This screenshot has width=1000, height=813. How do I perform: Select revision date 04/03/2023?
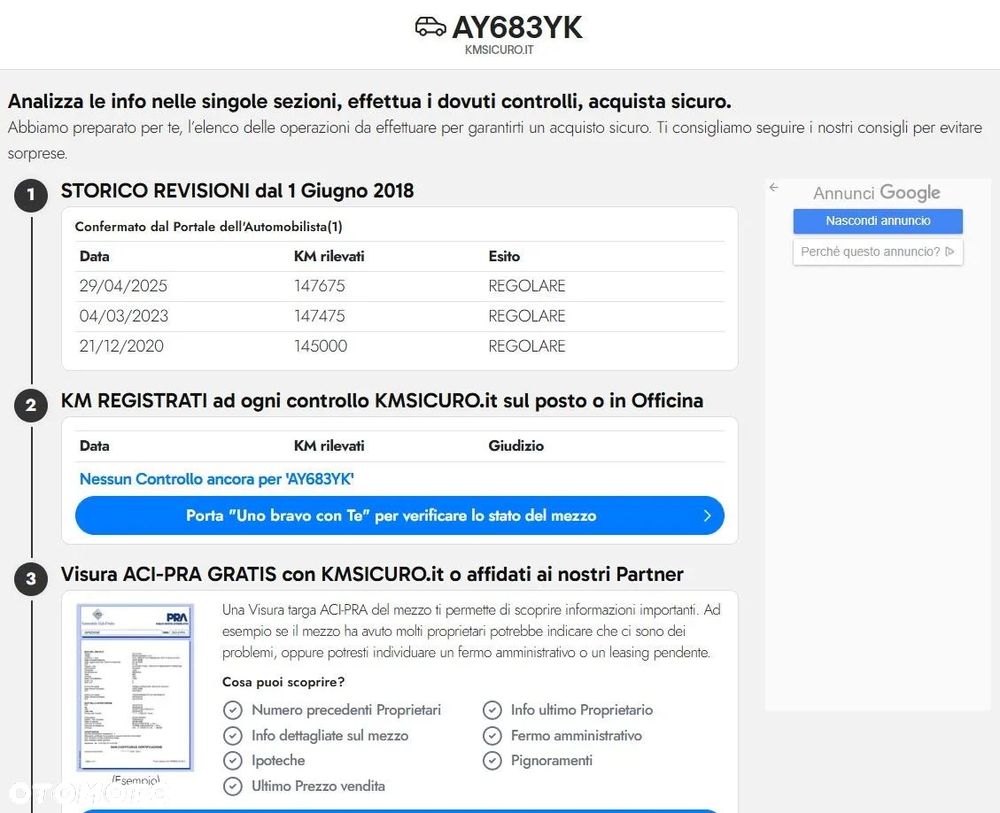click(x=124, y=316)
